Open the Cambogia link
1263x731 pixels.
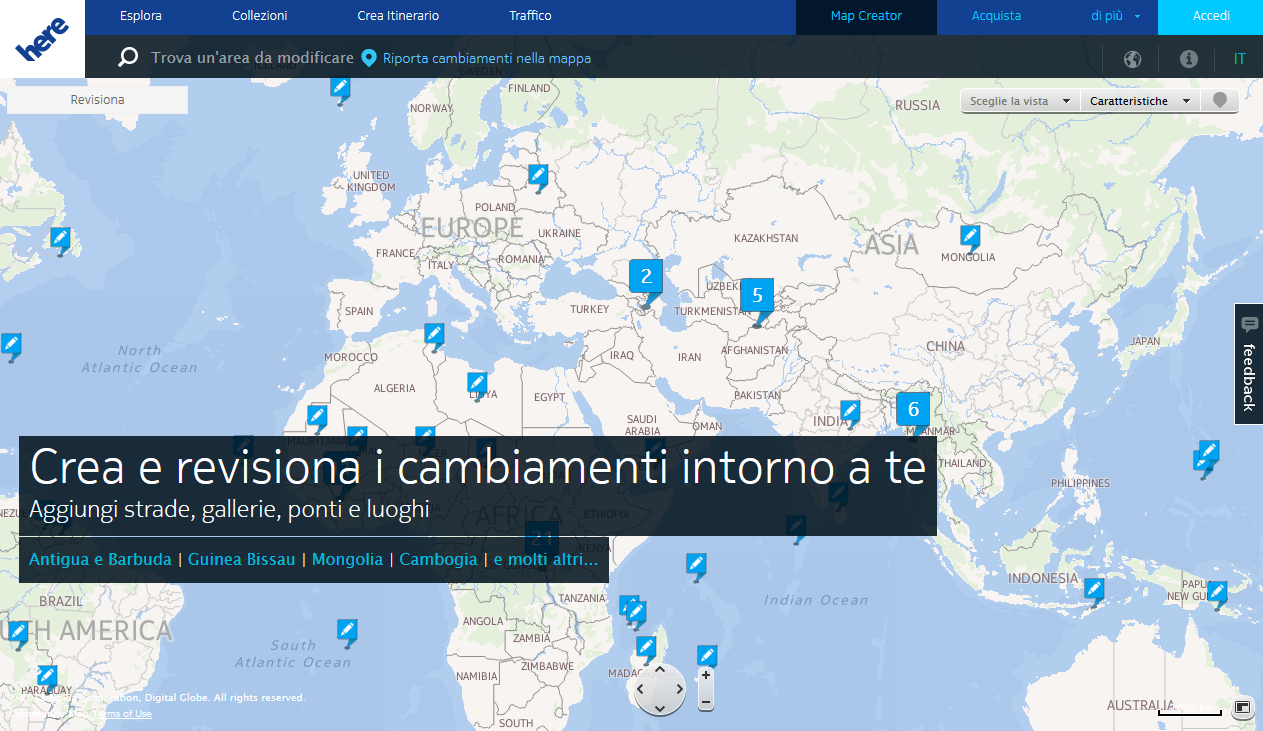(x=438, y=560)
